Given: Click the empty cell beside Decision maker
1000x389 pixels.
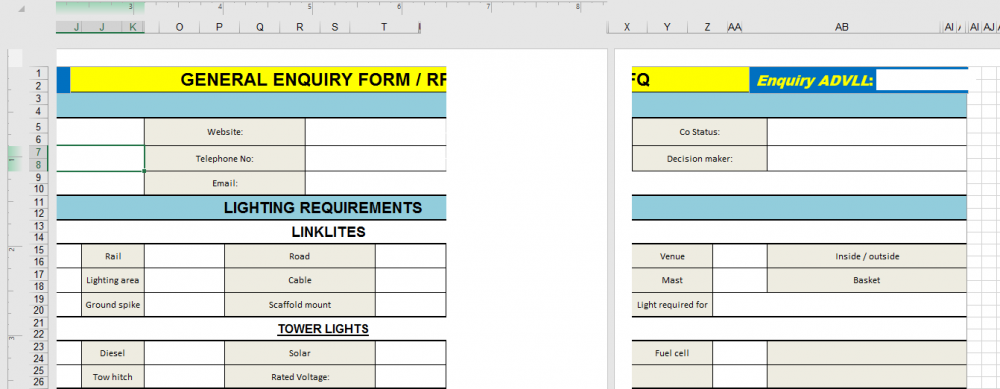Looking at the screenshot, I should (x=867, y=159).
